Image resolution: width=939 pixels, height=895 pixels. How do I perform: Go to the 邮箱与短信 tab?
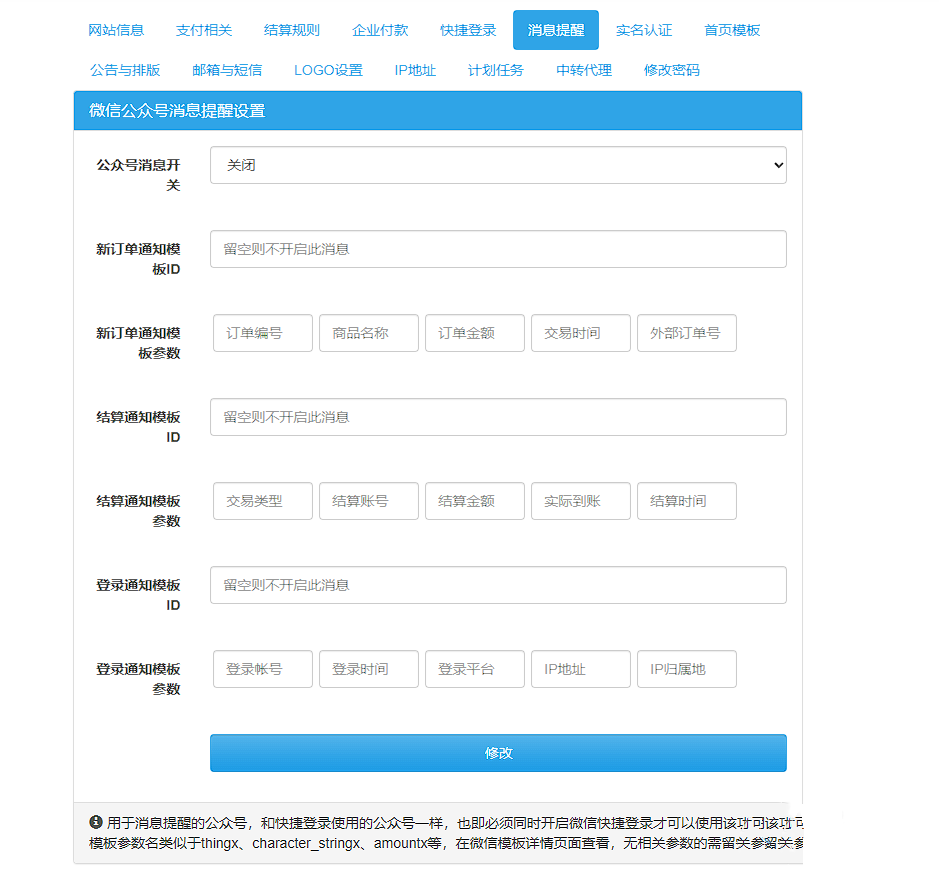coord(227,70)
